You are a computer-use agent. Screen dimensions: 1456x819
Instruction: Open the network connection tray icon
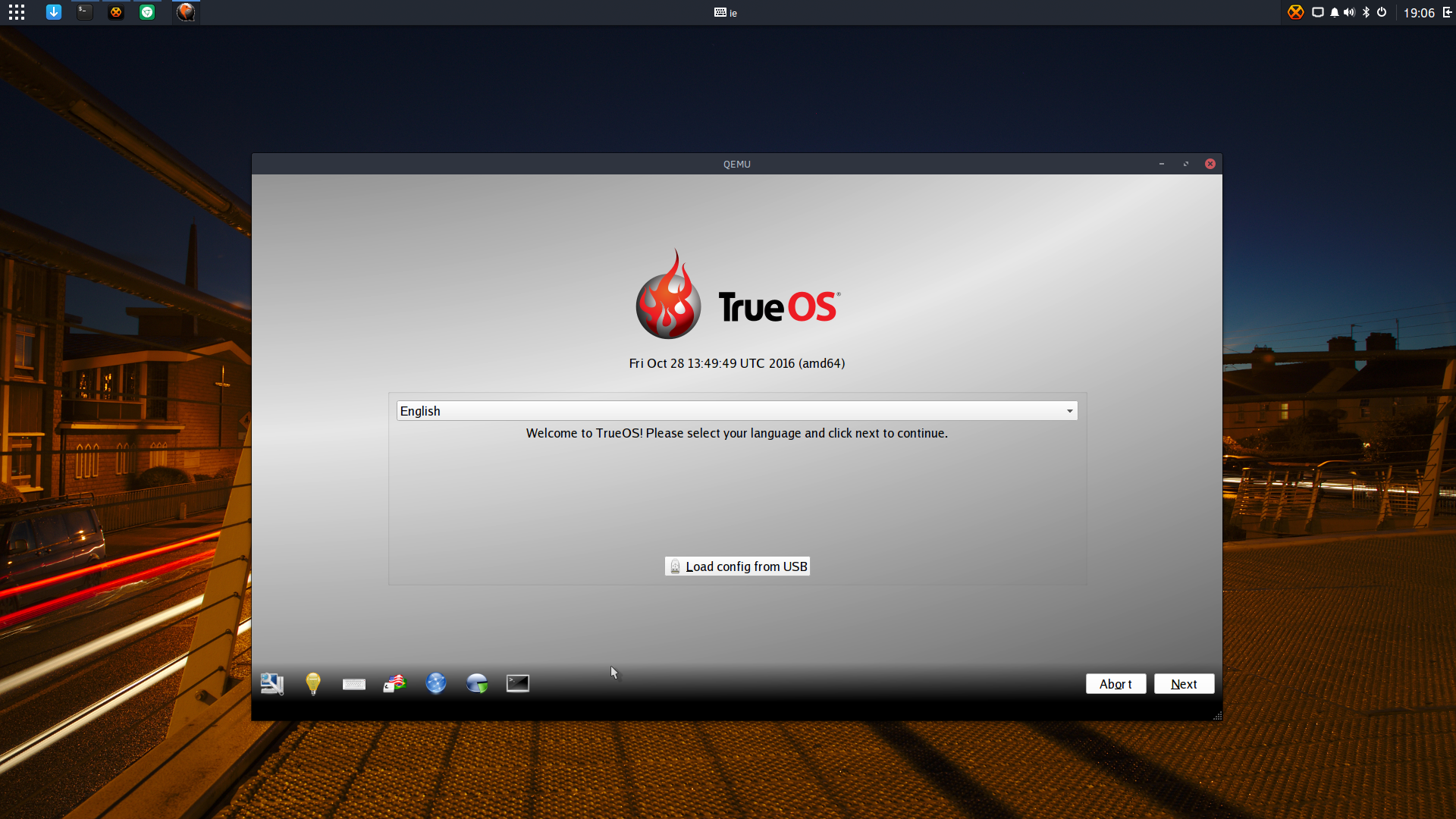pos(1318,12)
